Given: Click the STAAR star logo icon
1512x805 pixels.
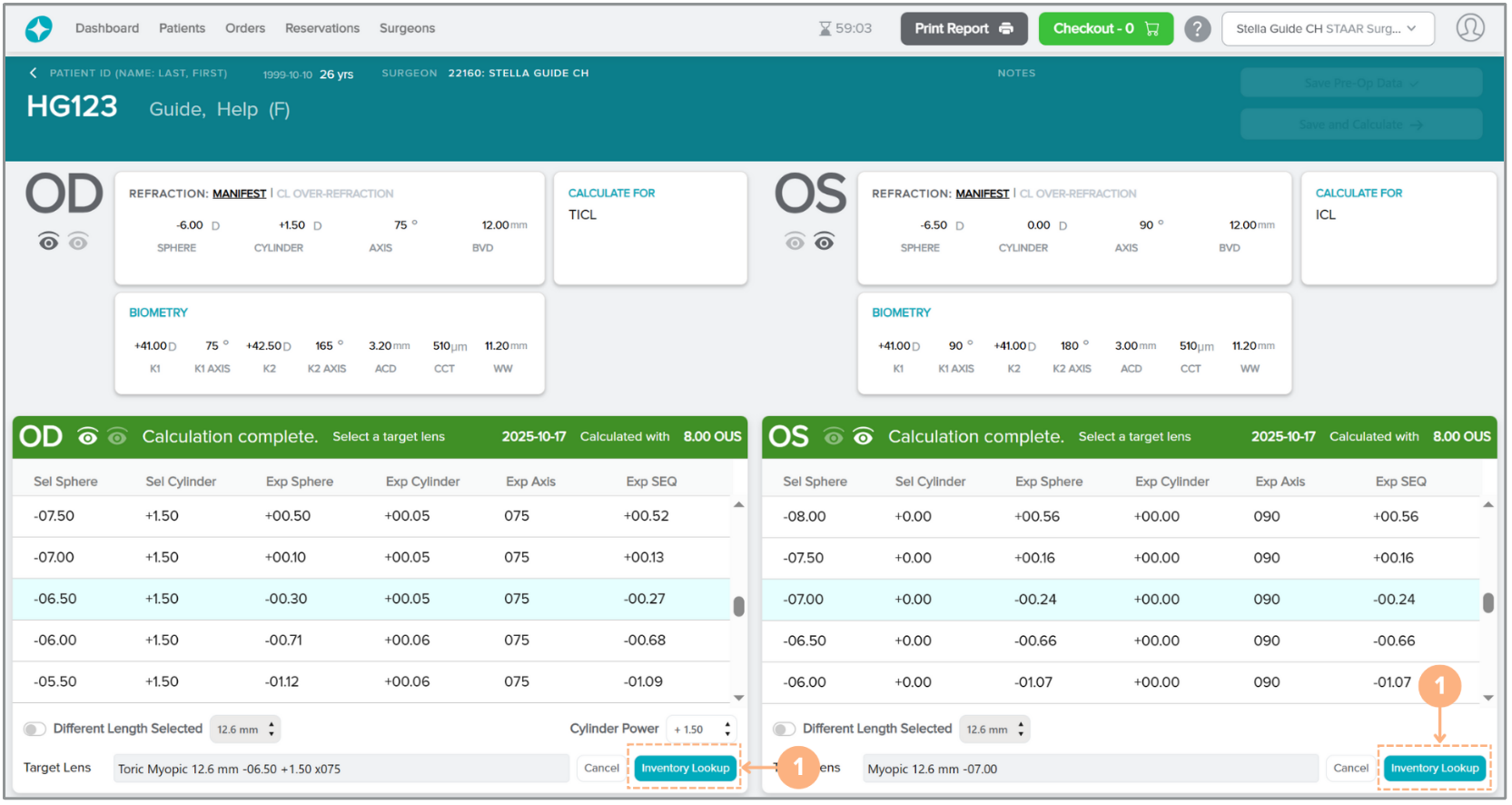Looking at the screenshot, I should click(x=38, y=29).
